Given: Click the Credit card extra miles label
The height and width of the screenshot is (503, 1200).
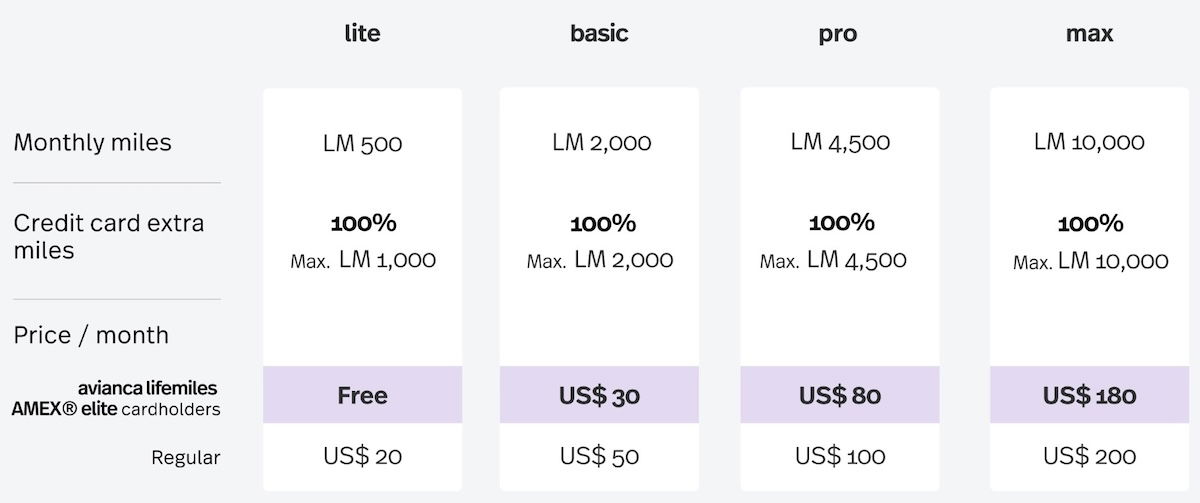Looking at the screenshot, I should tap(108, 236).
